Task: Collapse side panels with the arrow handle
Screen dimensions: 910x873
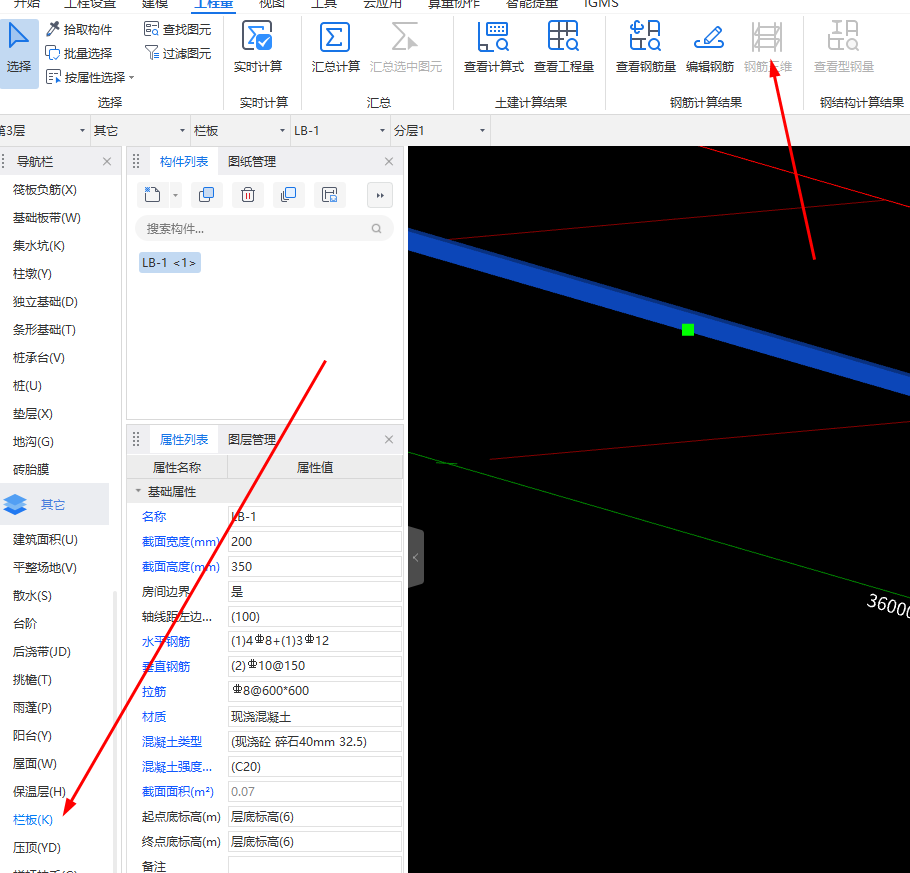Action: pyautogui.click(x=416, y=557)
